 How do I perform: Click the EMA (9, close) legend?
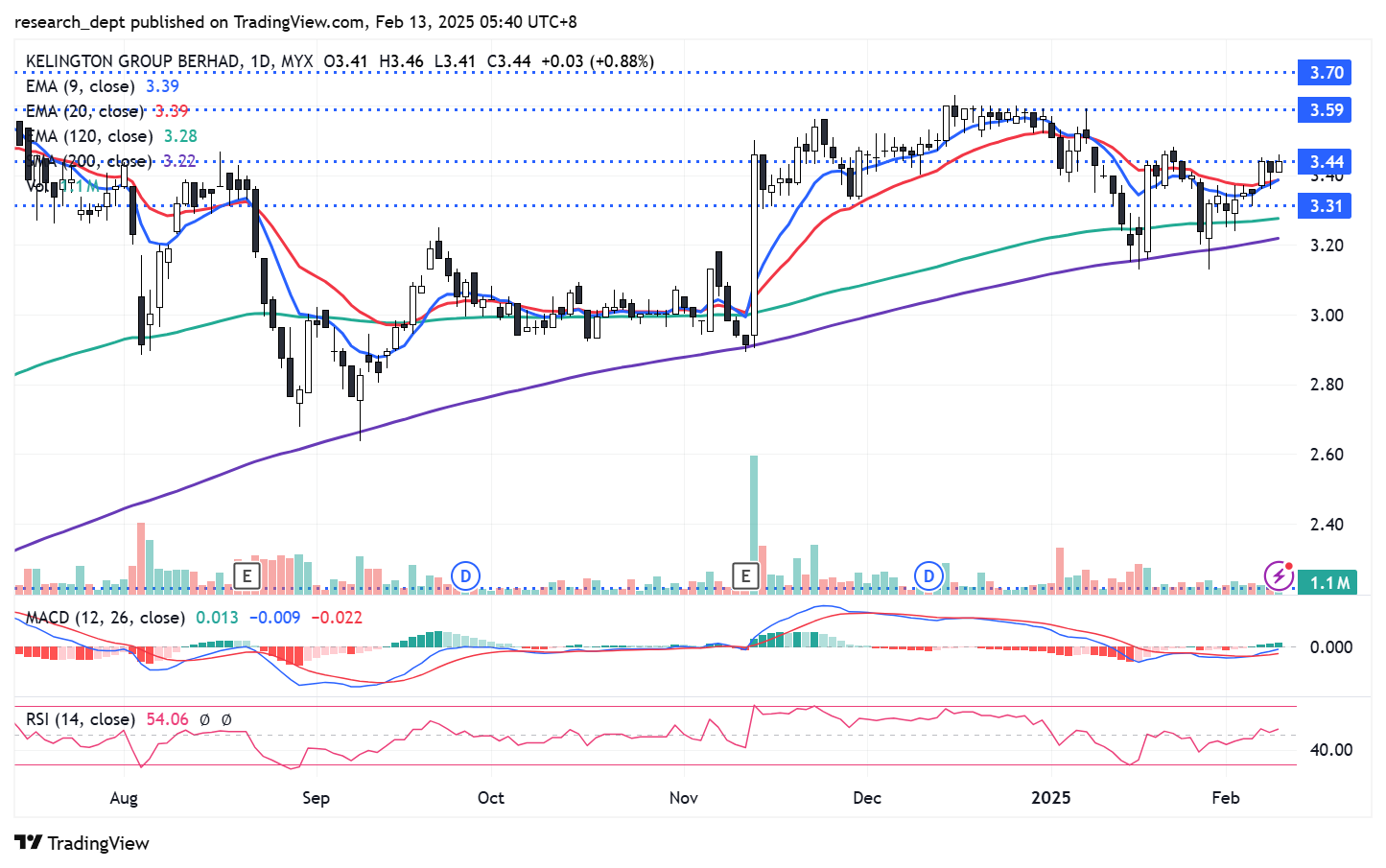click(82, 86)
